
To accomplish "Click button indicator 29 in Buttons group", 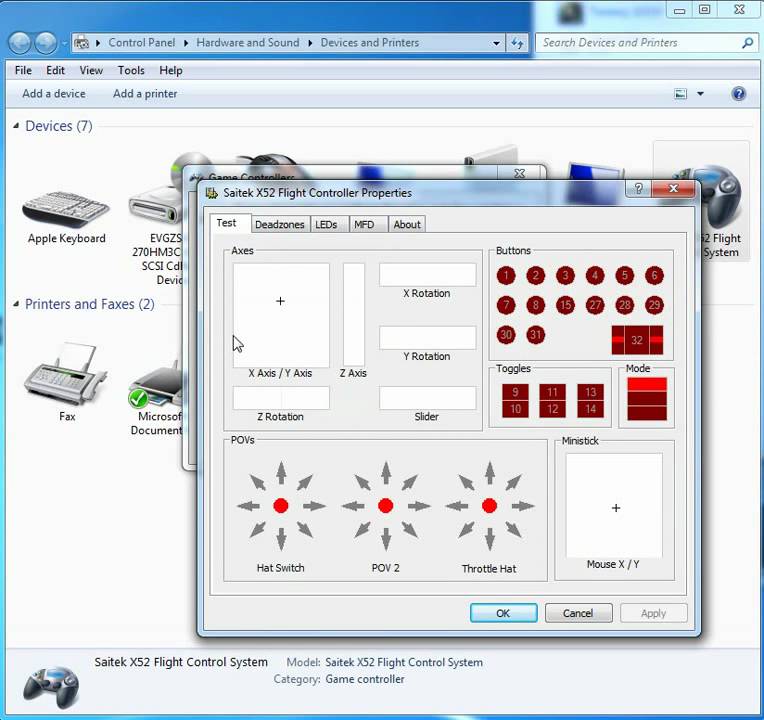I will tap(654, 305).
